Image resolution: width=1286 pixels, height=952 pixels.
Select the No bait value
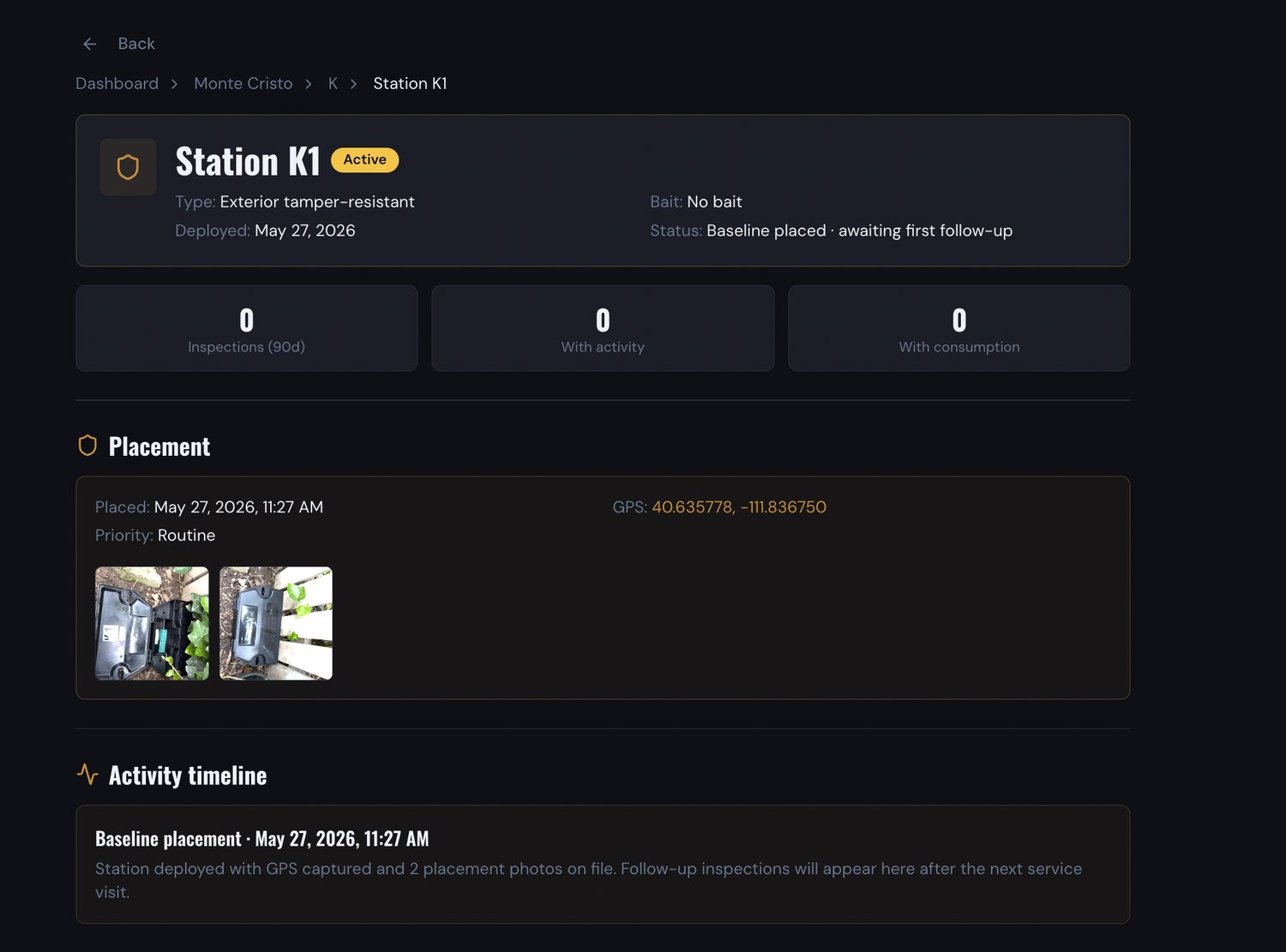[714, 202]
